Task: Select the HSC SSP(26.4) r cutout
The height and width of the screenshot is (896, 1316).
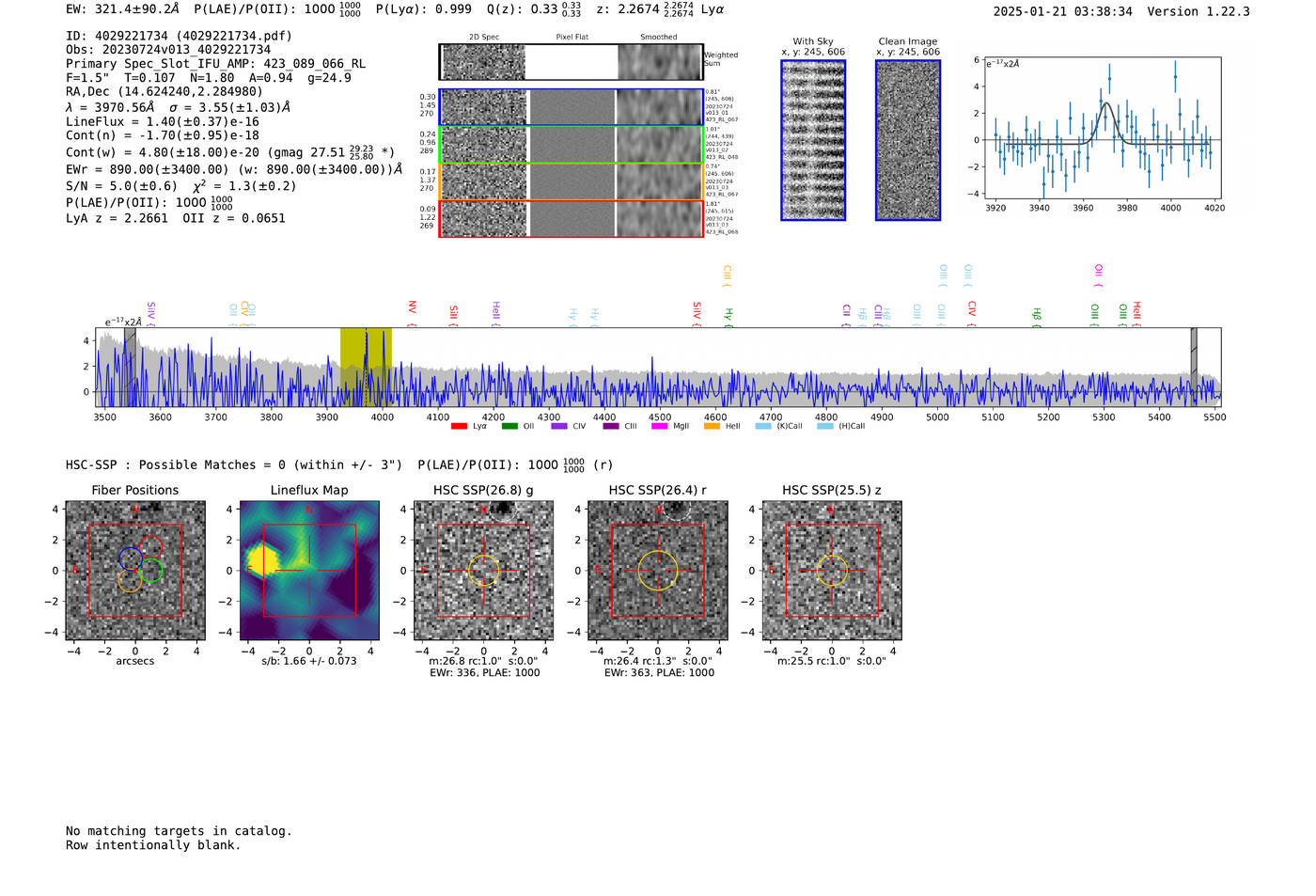Action: pos(657,571)
